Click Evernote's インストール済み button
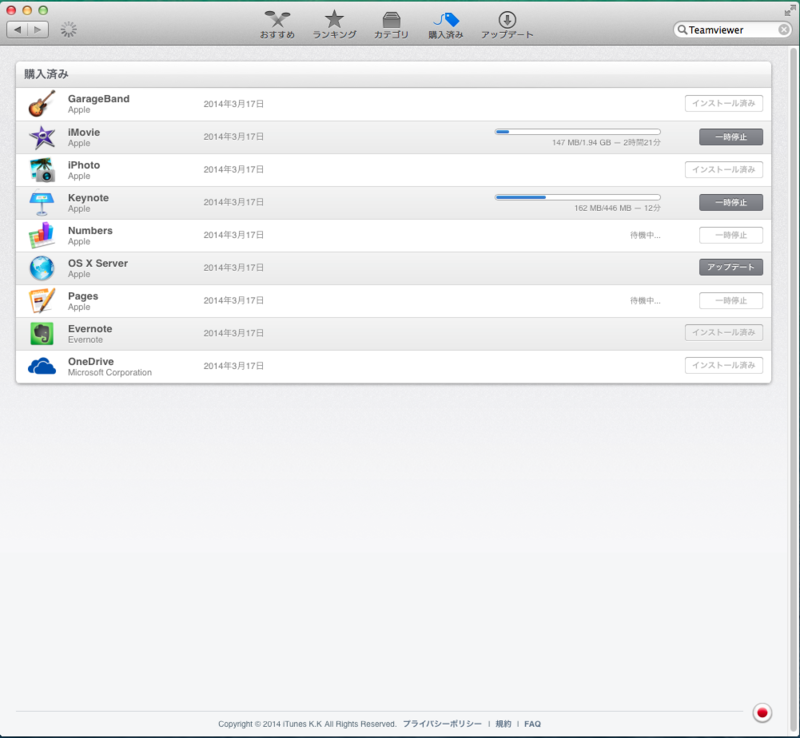The image size is (800, 738). pos(723,332)
